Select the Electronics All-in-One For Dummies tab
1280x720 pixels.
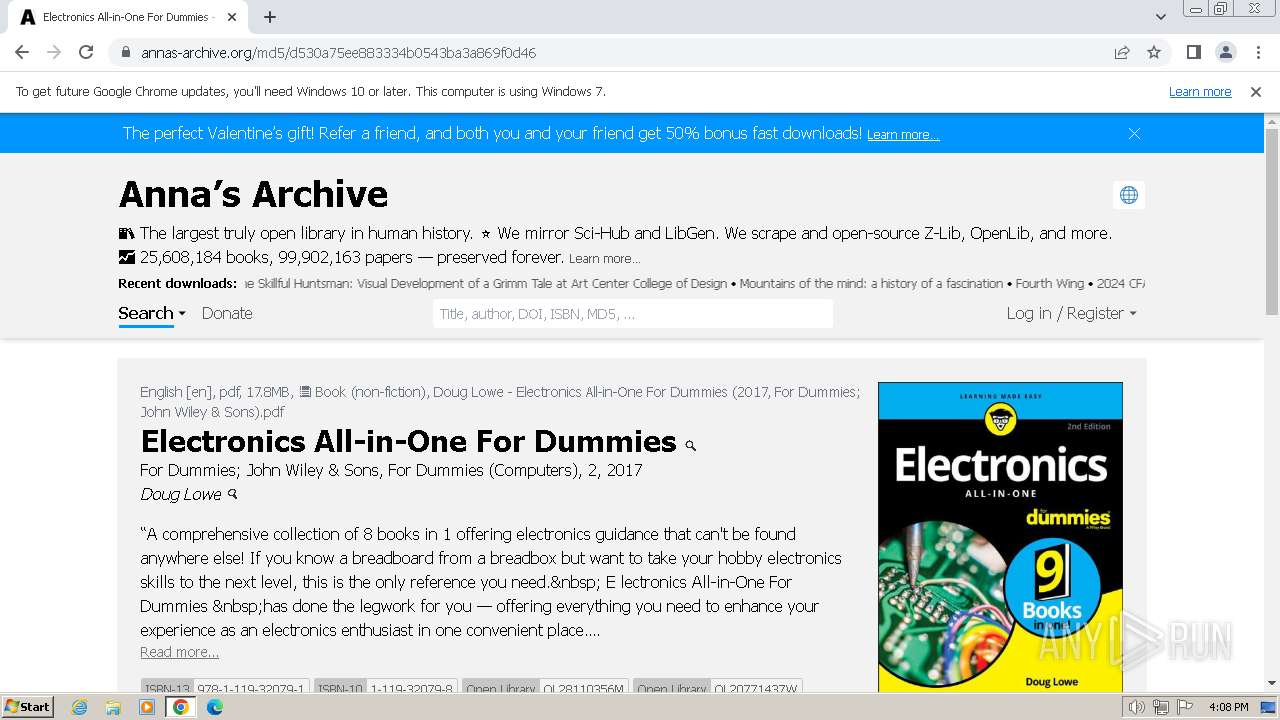[128, 17]
